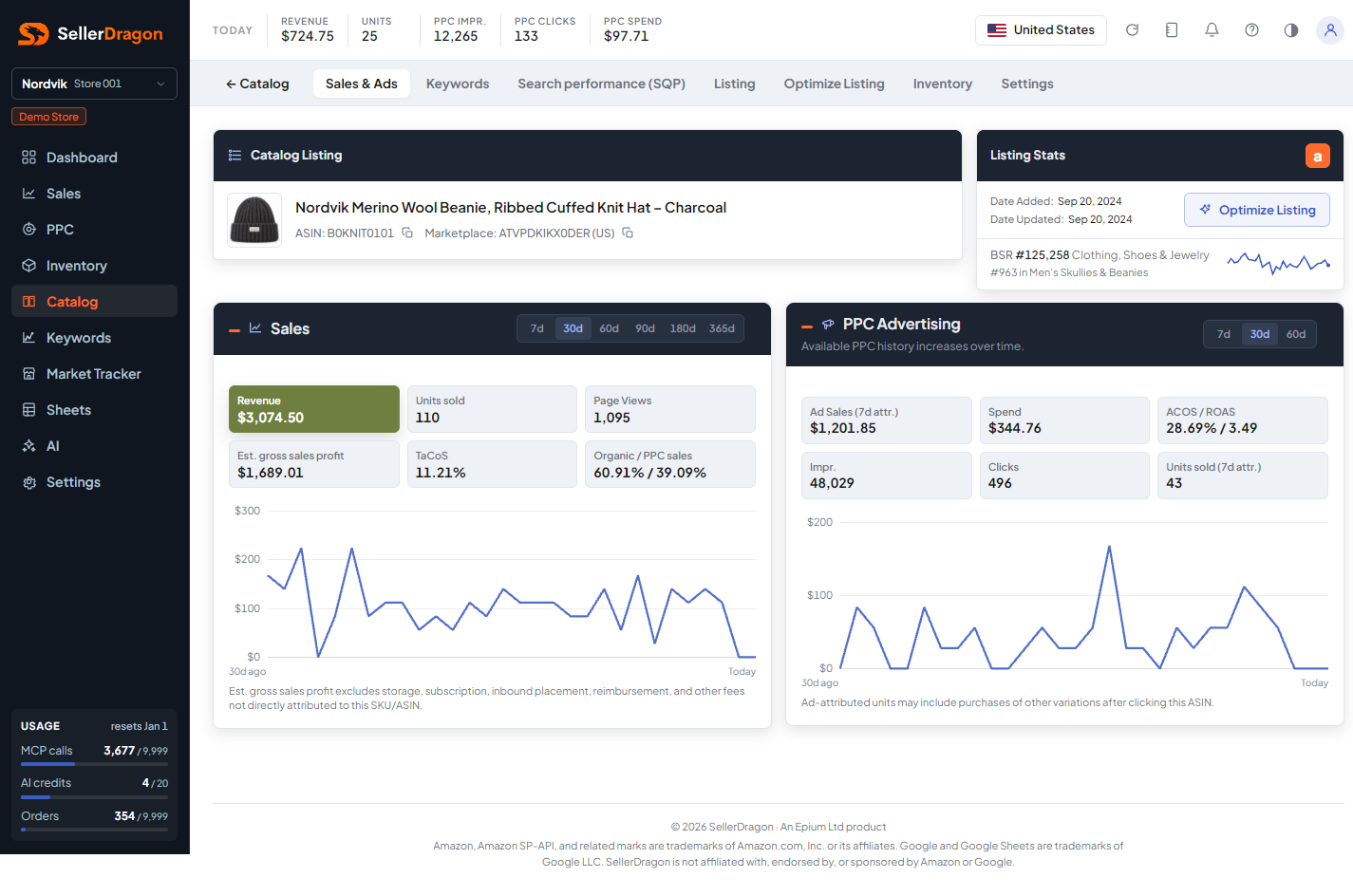Go to PPC in sidebar
The height and width of the screenshot is (896, 1353).
(x=94, y=230)
